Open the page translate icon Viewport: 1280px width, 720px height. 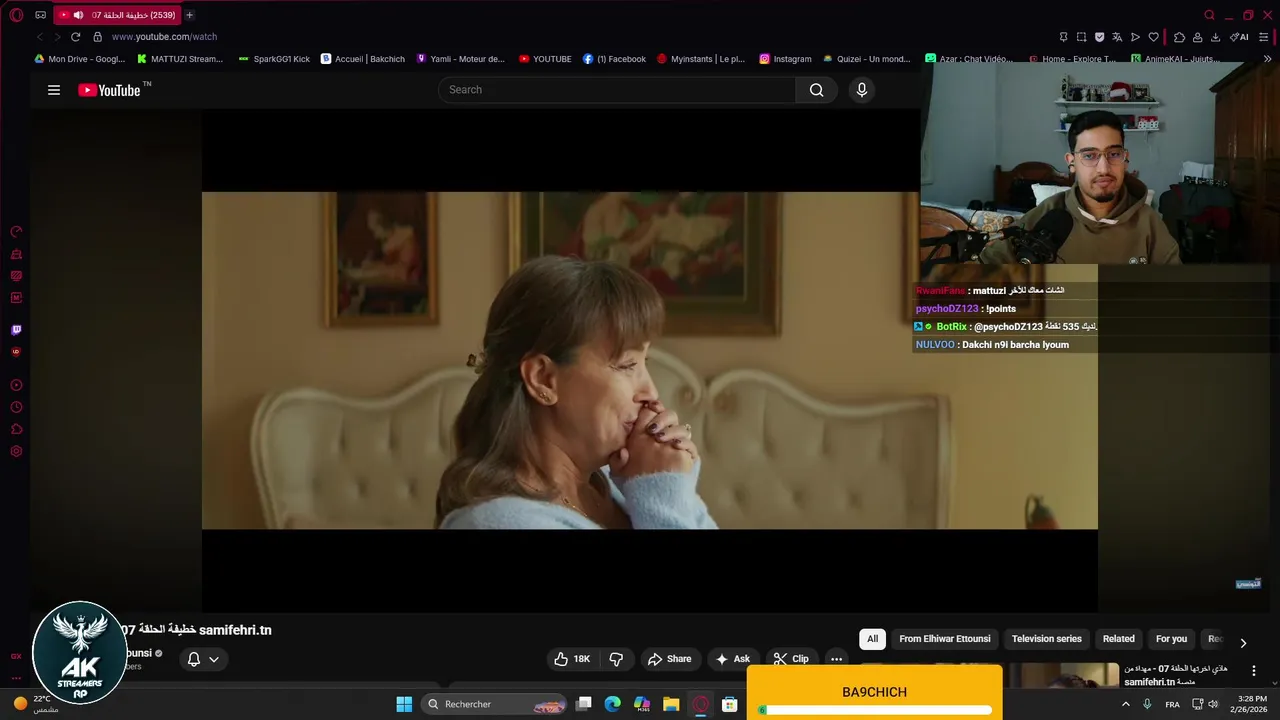click(x=1117, y=37)
